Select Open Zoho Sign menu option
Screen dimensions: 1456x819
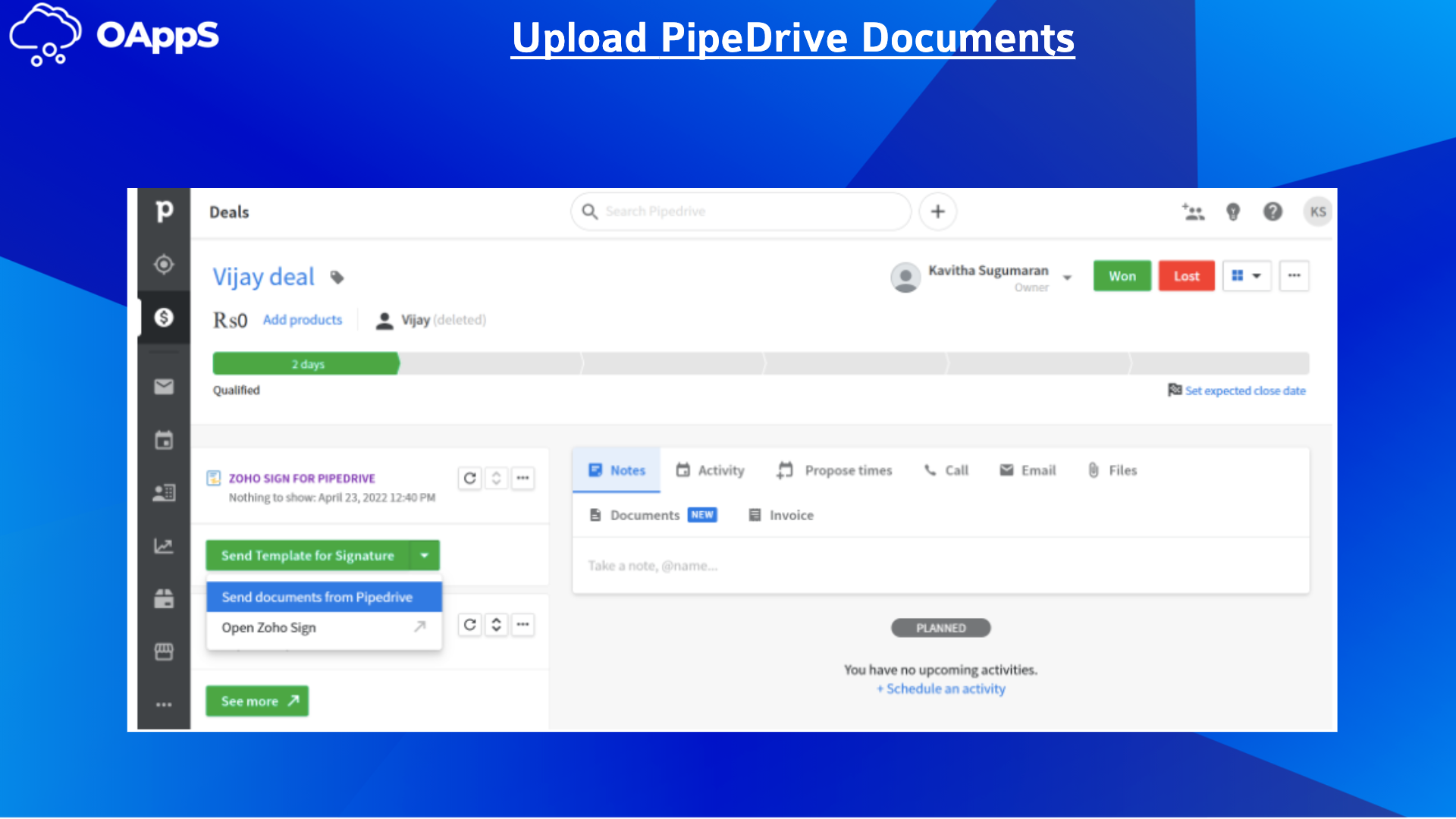324,628
